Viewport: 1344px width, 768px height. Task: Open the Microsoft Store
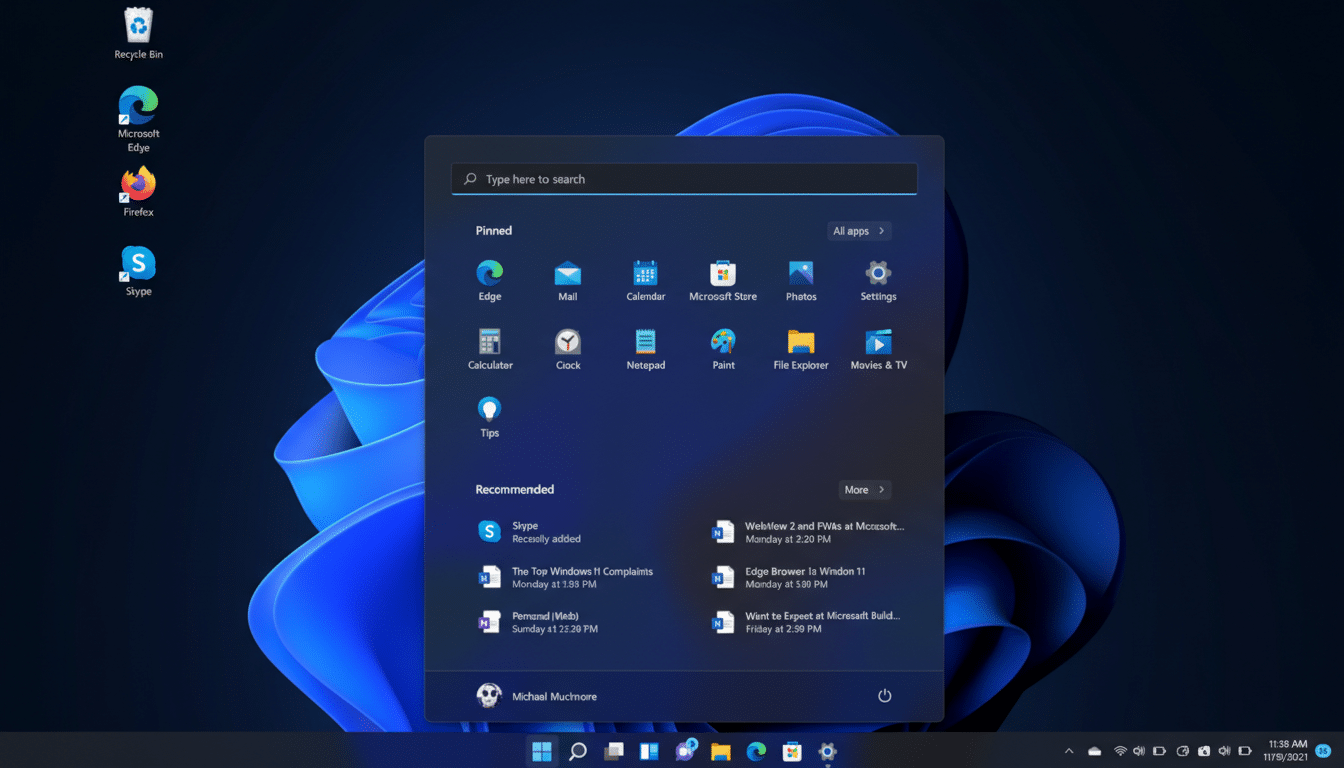coord(722,279)
